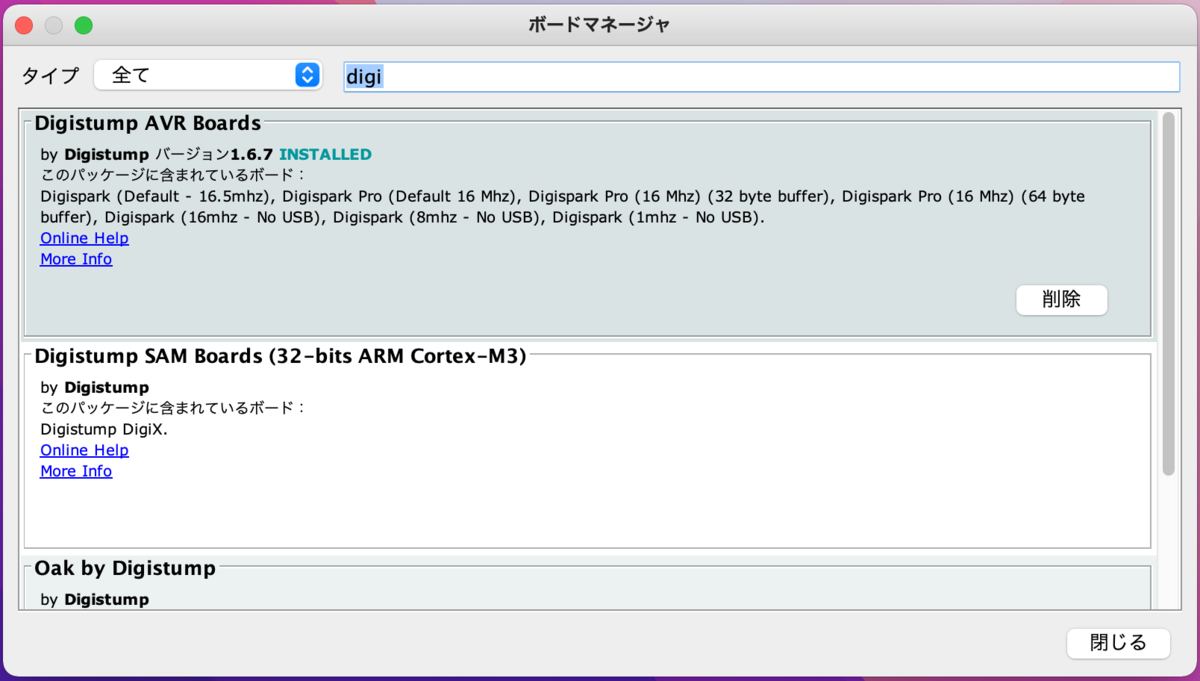This screenshot has width=1200, height=681.
Task: Close the window with the red button
Action: pyautogui.click(x=25, y=25)
